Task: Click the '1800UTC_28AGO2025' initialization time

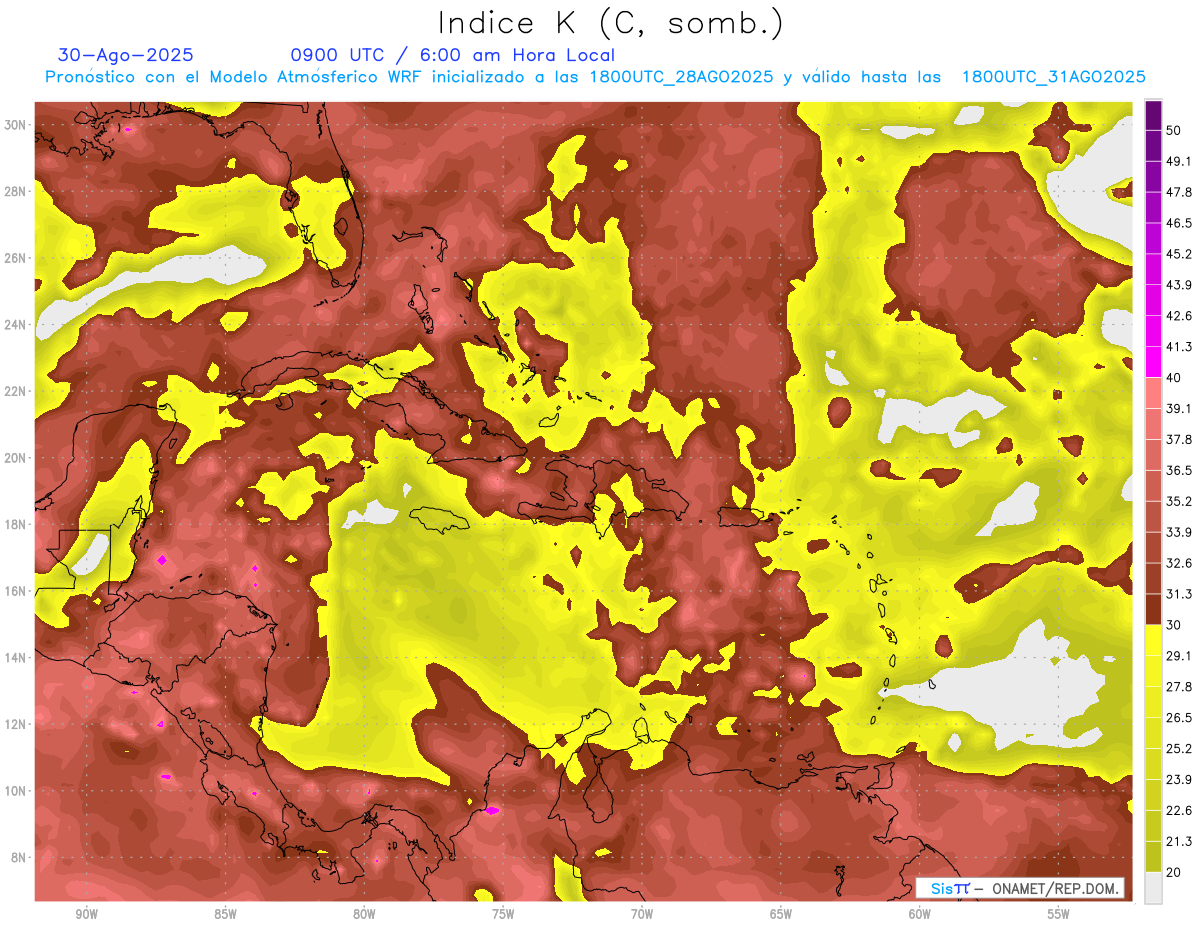Action: (x=681, y=77)
